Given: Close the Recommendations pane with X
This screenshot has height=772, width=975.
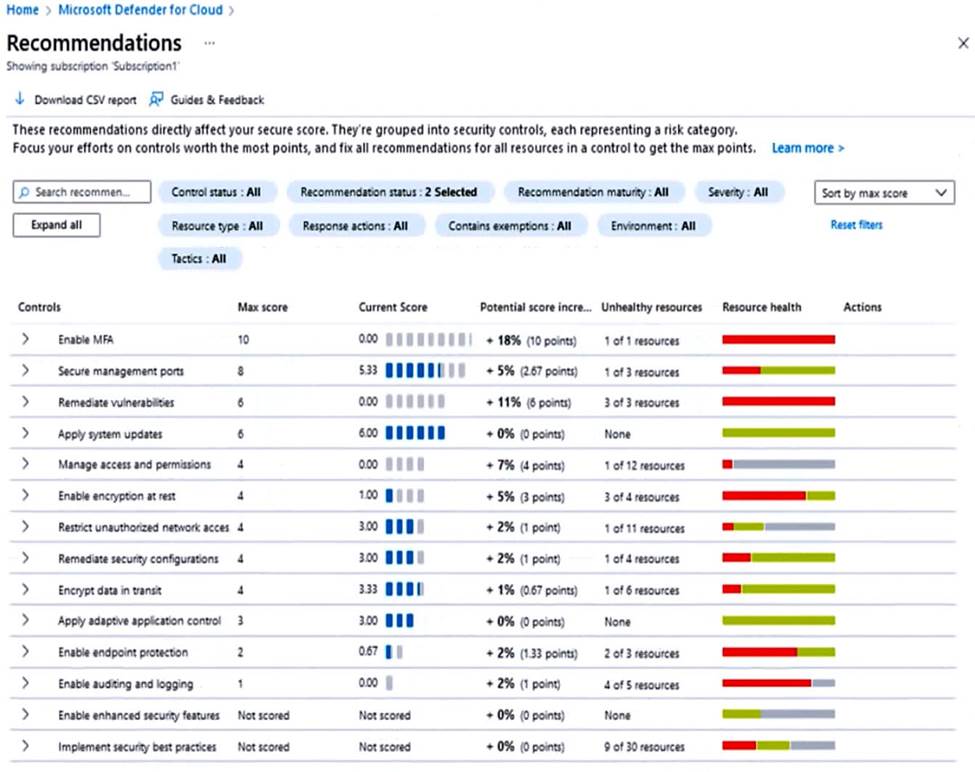Looking at the screenshot, I should (x=963, y=43).
